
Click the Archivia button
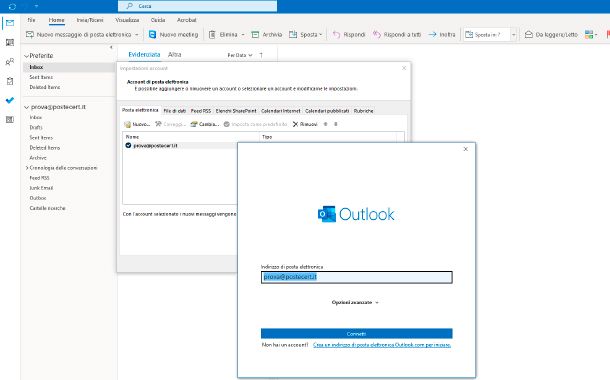pos(266,35)
